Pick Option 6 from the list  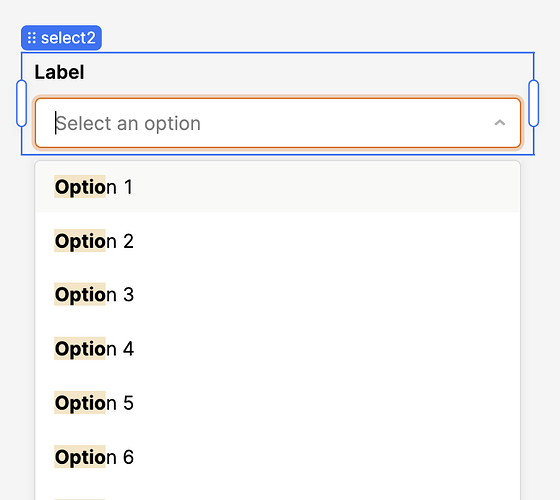click(278, 457)
